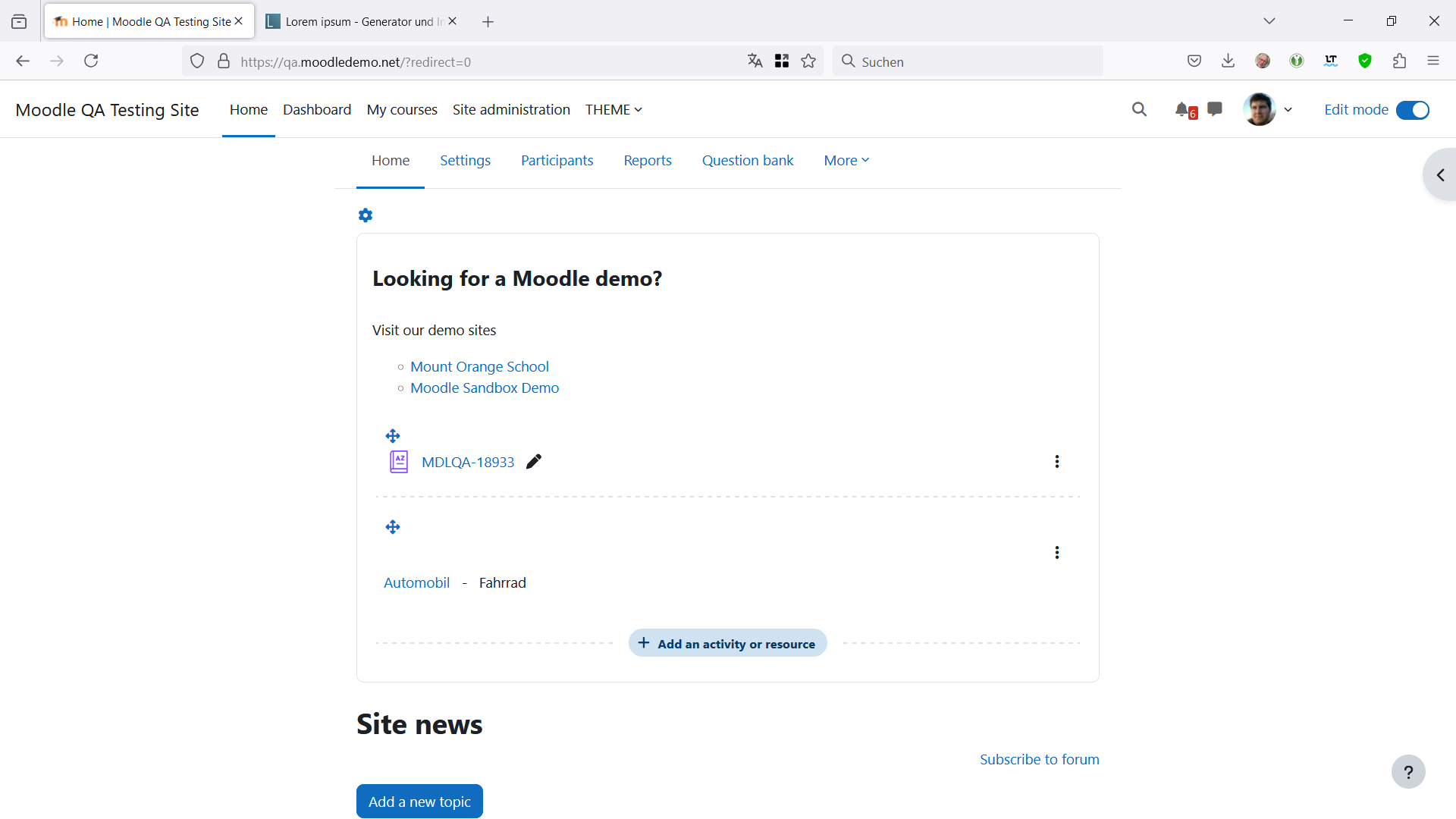Click the LanguageTool extension icon
This screenshot has width=1456, height=819.
coord(1331,61)
